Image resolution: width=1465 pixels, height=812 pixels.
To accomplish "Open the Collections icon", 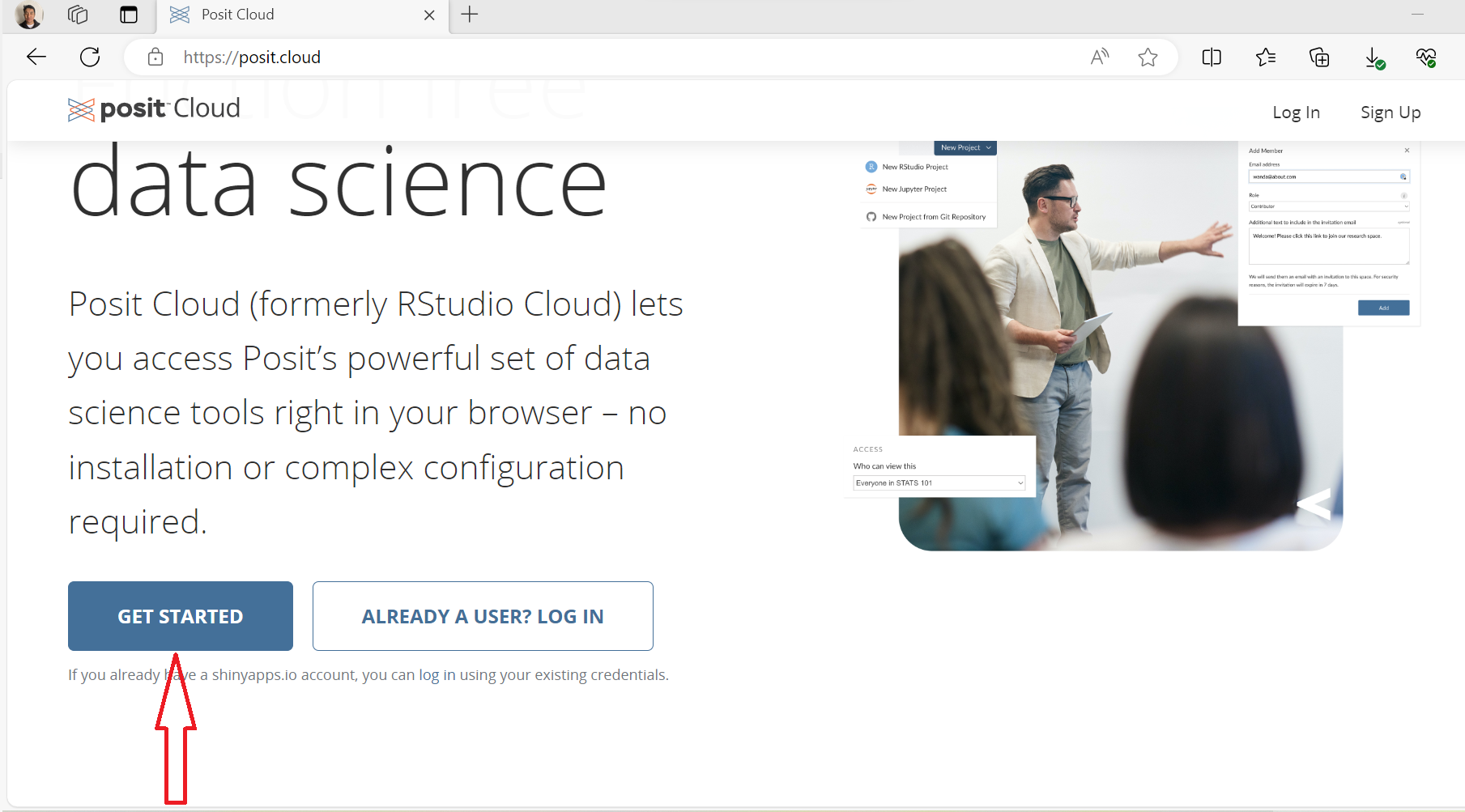I will (x=1319, y=57).
